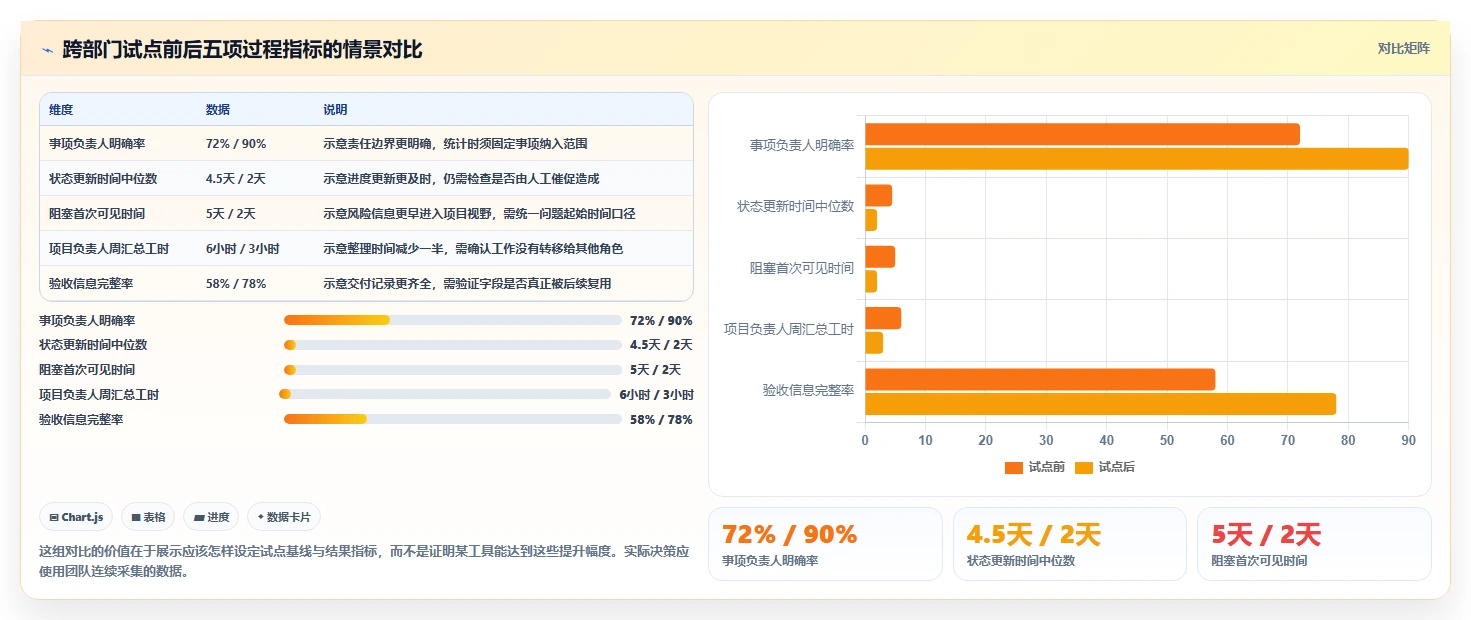Screen dimensions: 1471x620
Task: Click the 事项负责人明确率 progress bar
Action: coord(453,320)
